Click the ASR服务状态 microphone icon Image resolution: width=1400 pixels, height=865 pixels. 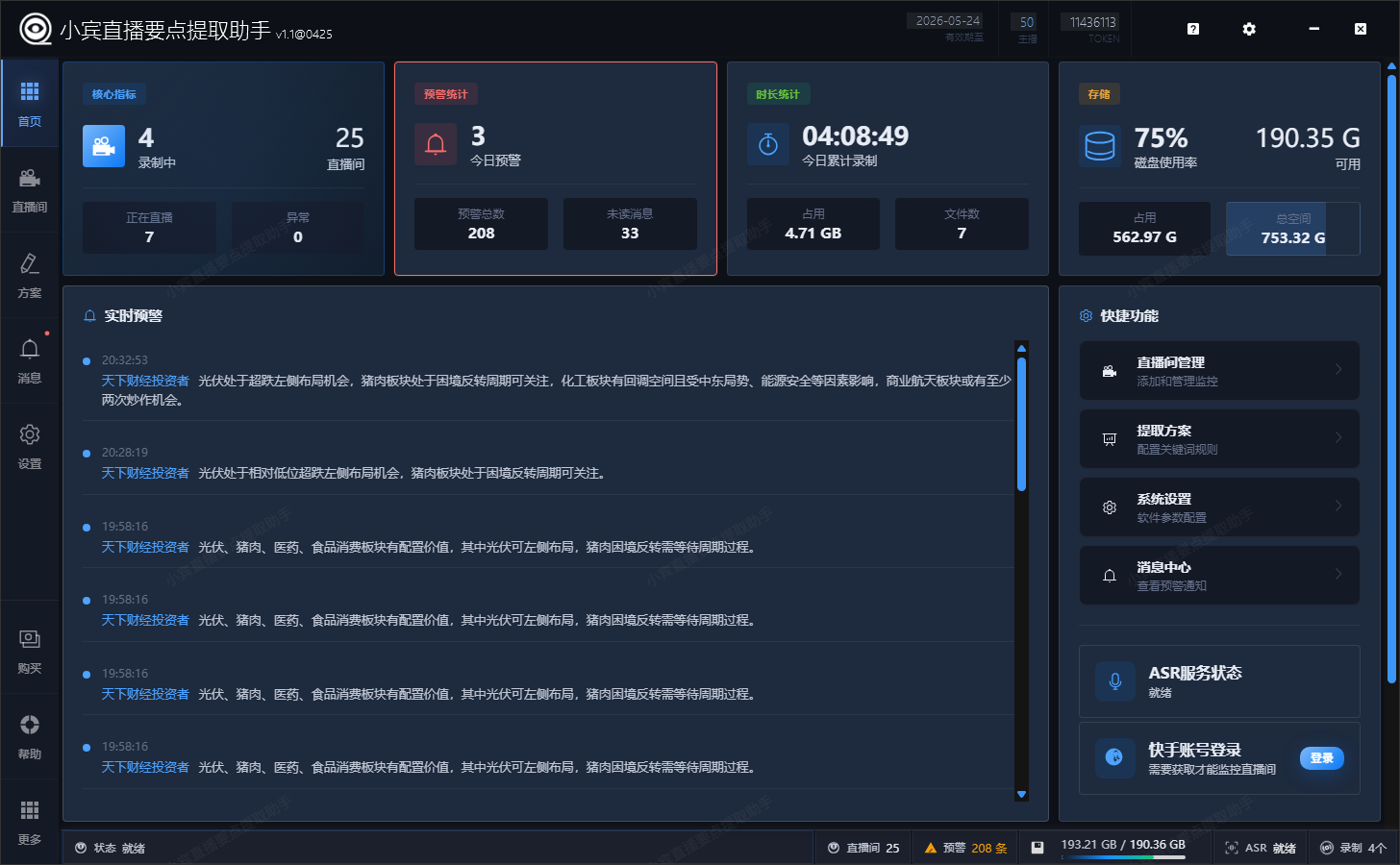coord(1114,681)
